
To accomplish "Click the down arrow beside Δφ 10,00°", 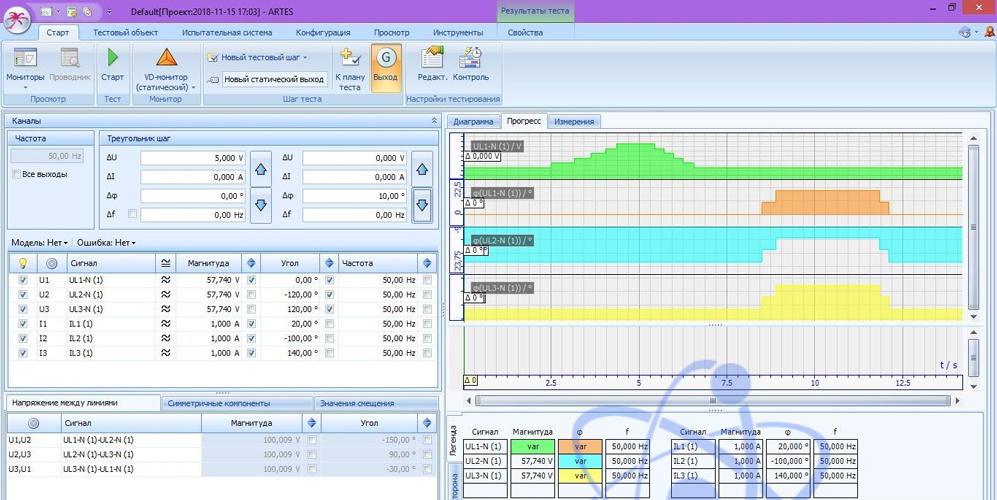I will click(x=422, y=205).
